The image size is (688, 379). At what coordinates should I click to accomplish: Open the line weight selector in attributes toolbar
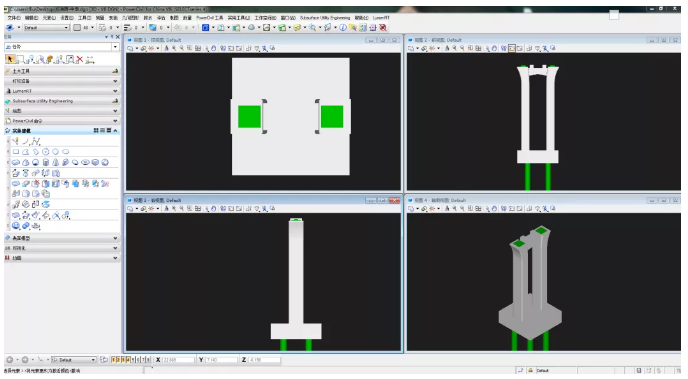click(127, 28)
